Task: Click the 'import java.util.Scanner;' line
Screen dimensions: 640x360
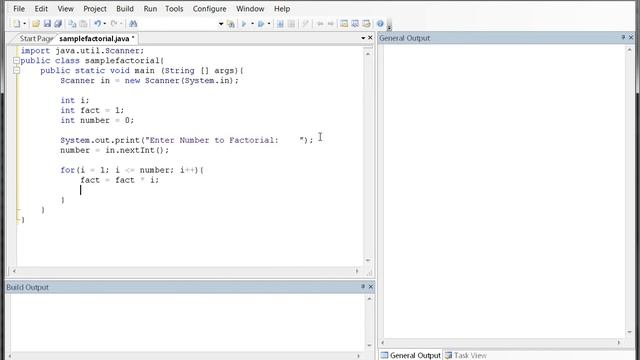Action: pyautogui.click(x=82, y=51)
